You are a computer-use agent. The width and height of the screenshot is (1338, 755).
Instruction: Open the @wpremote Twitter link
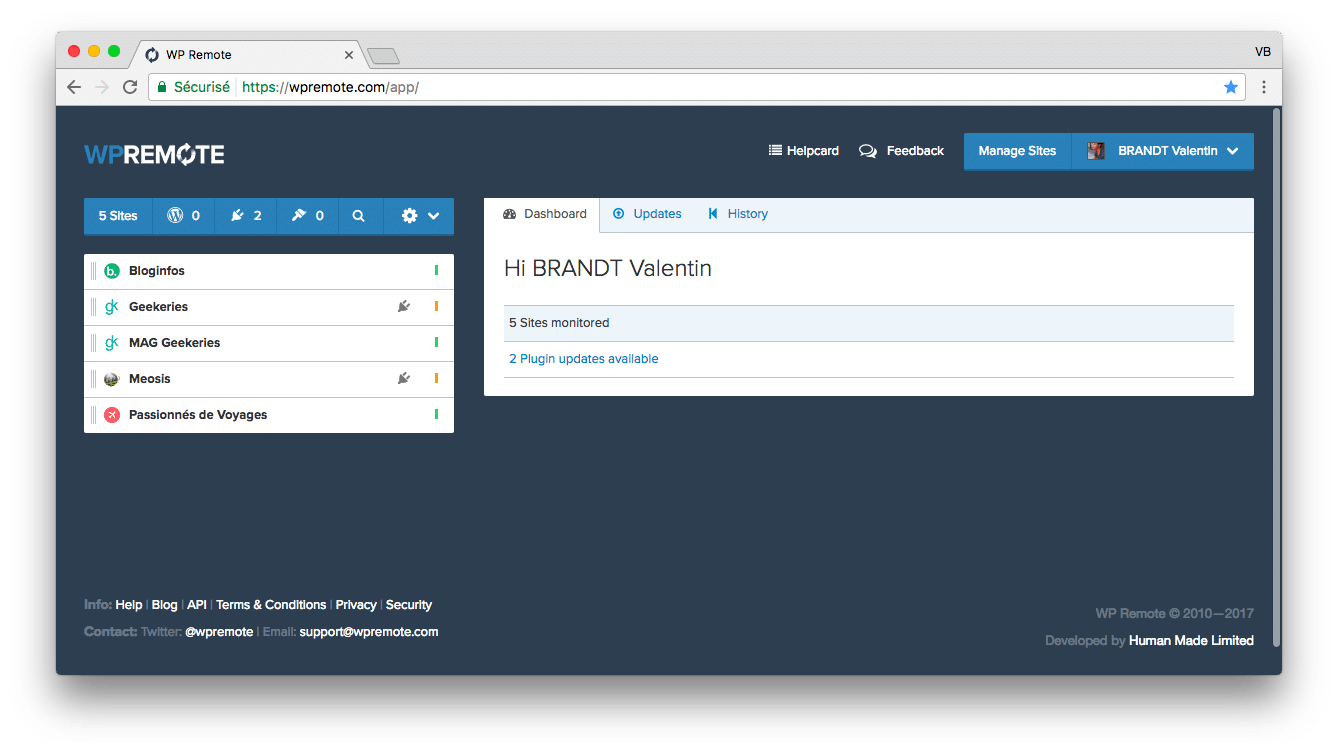click(219, 632)
